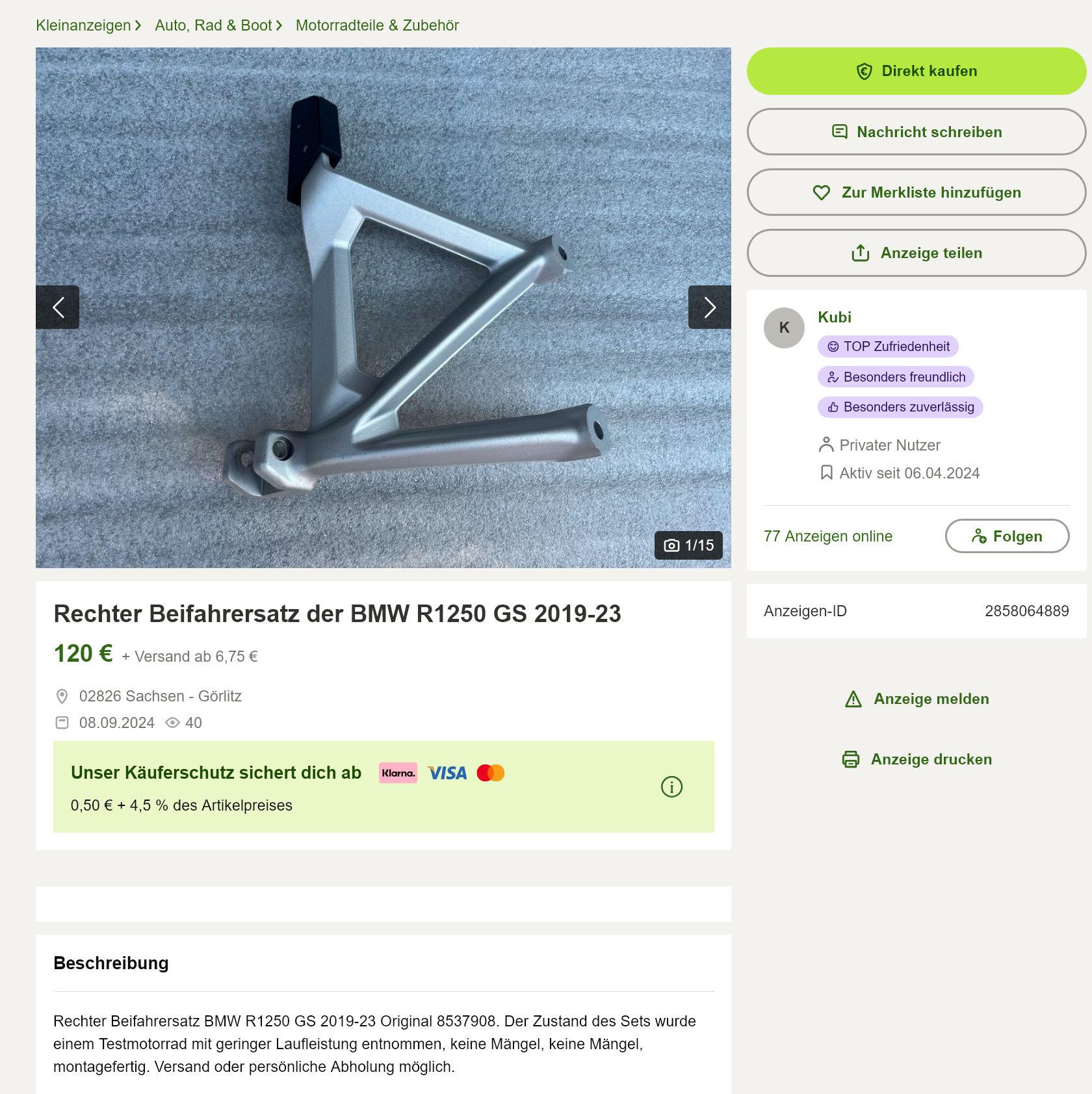Open Motorradteile & Zubehör category breadcrumb
The height and width of the screenshot is (1094, 1092).
[x=377, y=25]
